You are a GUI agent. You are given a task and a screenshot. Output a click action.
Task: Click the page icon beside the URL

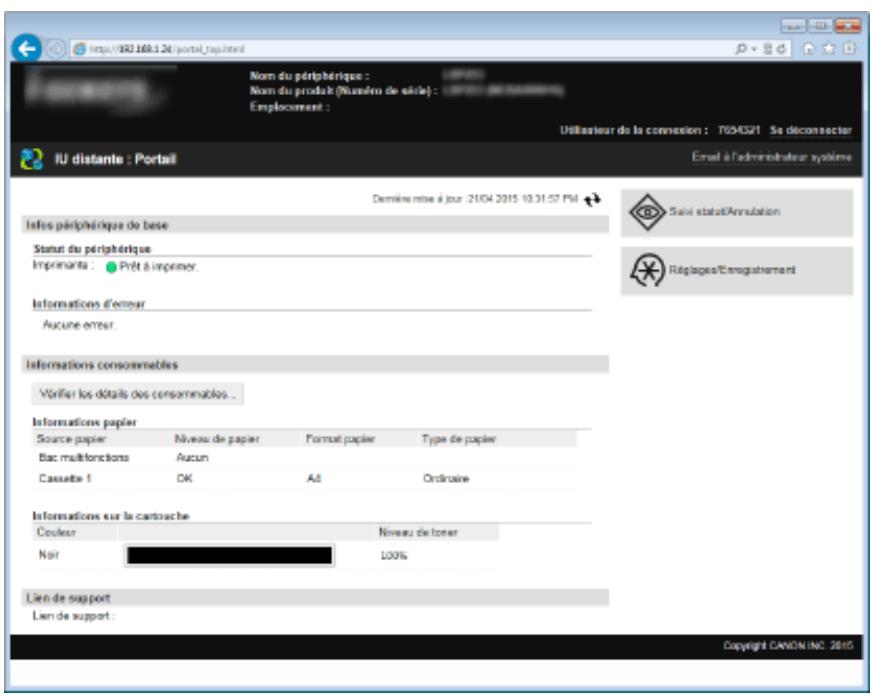coord(80,49)
